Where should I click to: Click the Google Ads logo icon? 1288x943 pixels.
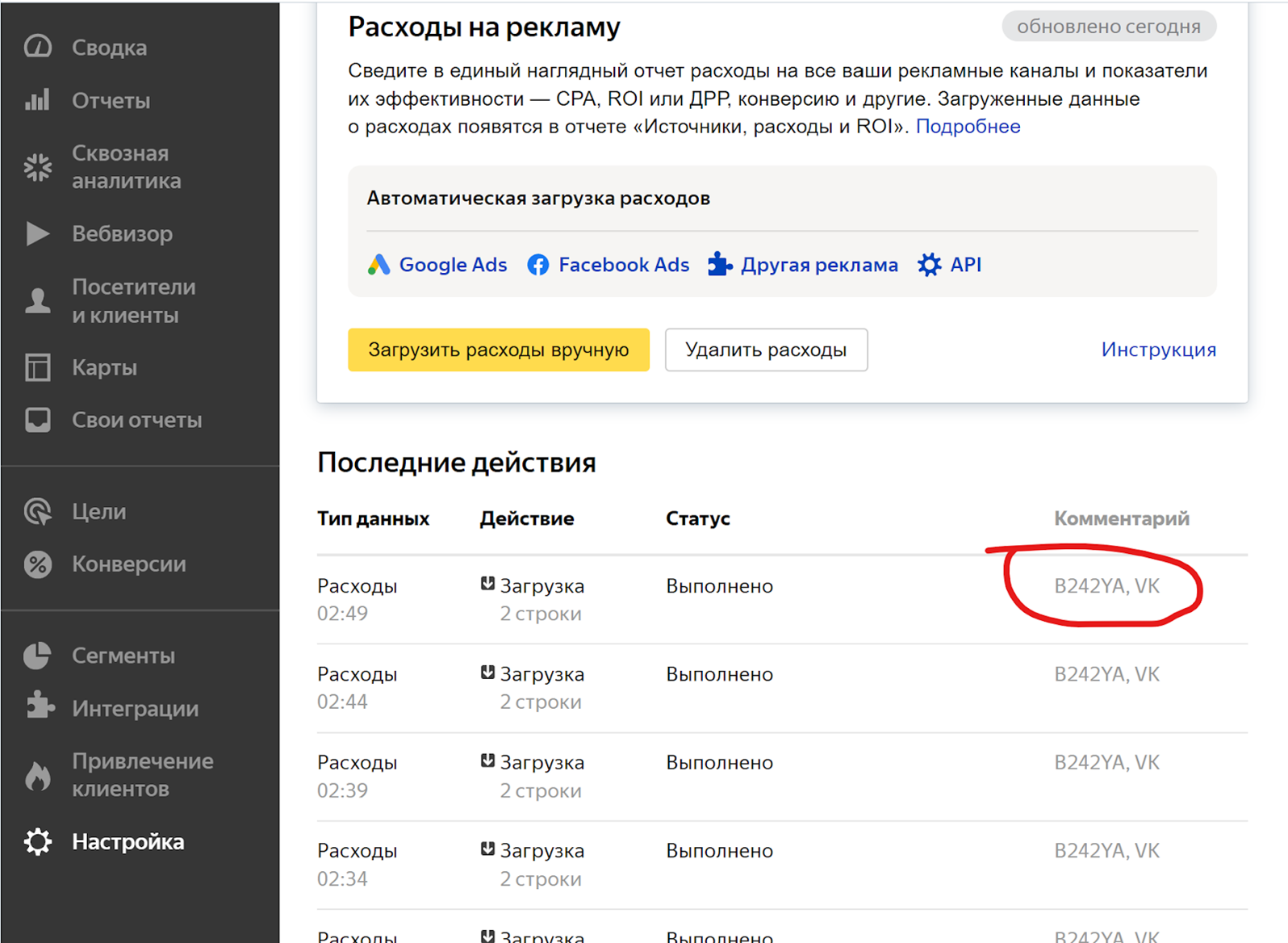click(378, 264)
